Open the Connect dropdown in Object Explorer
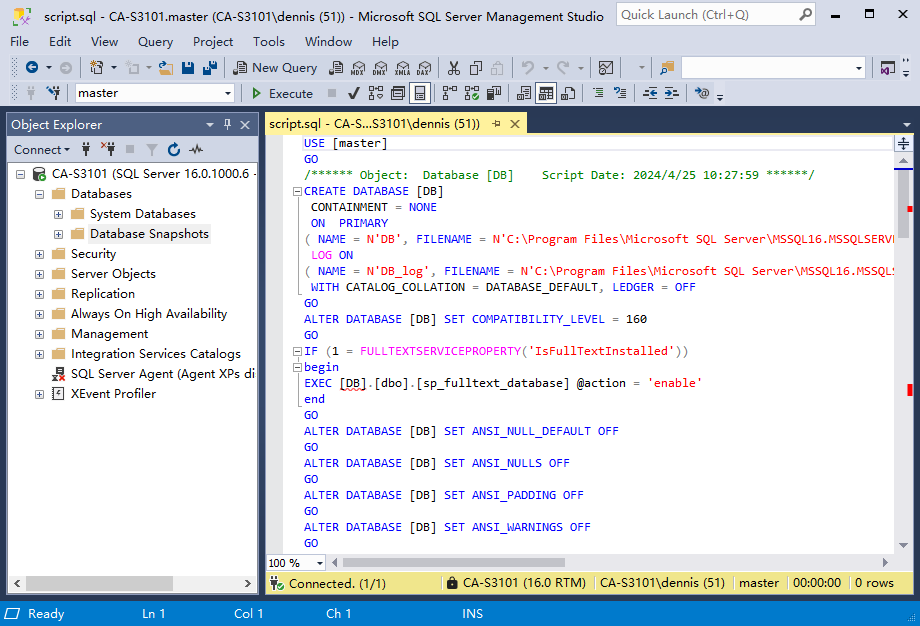 [x=42, y=150]
